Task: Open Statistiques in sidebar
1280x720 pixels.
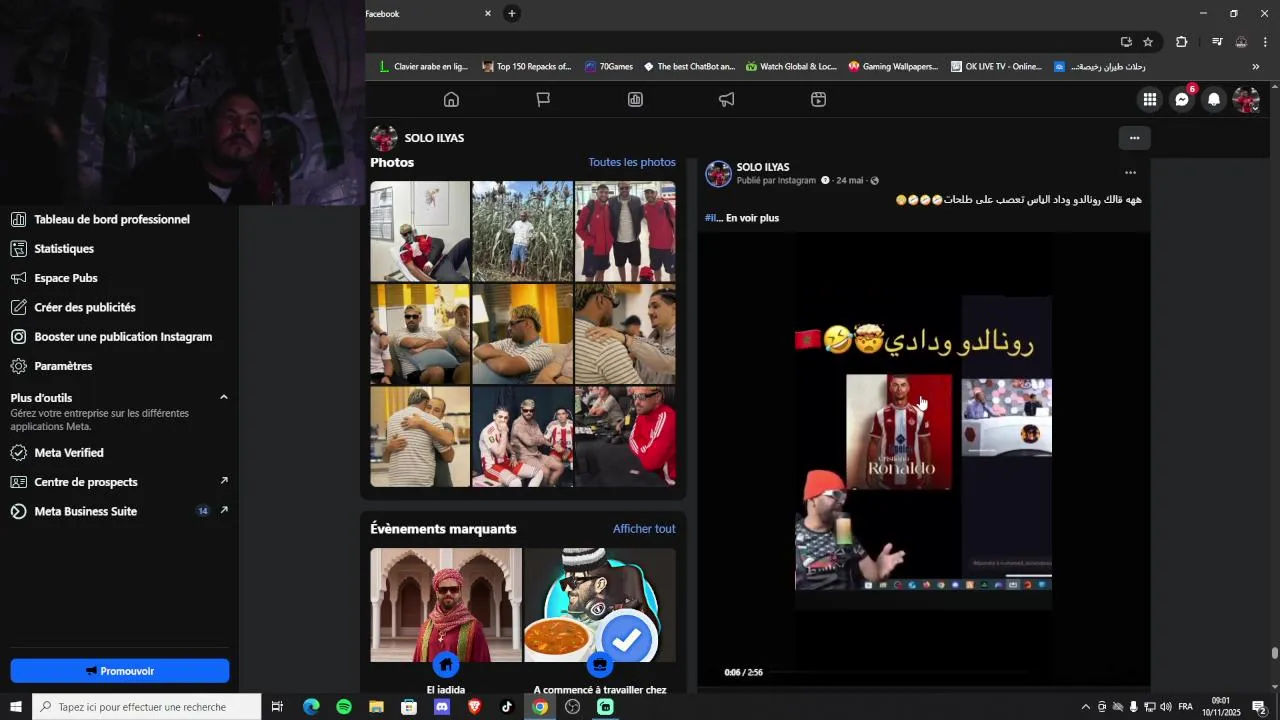Action: pos(64,248)
